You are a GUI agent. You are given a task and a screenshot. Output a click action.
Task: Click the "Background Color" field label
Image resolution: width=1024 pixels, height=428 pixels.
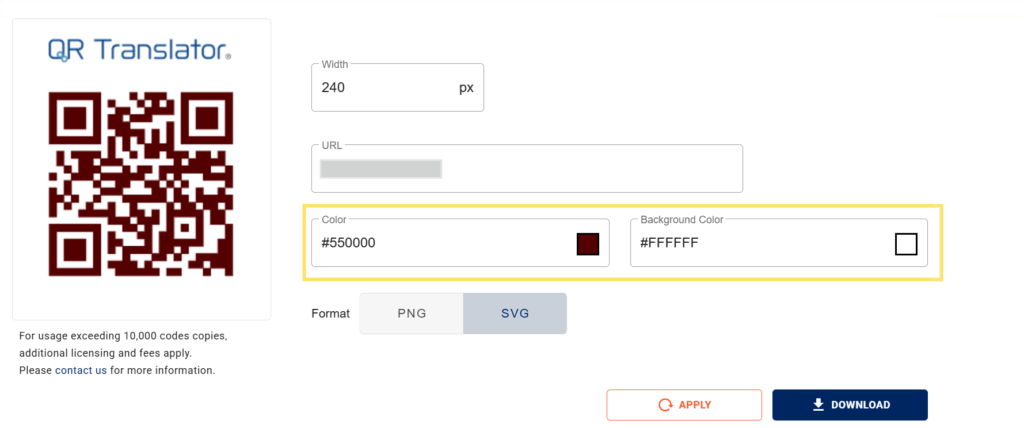point(682,219)
